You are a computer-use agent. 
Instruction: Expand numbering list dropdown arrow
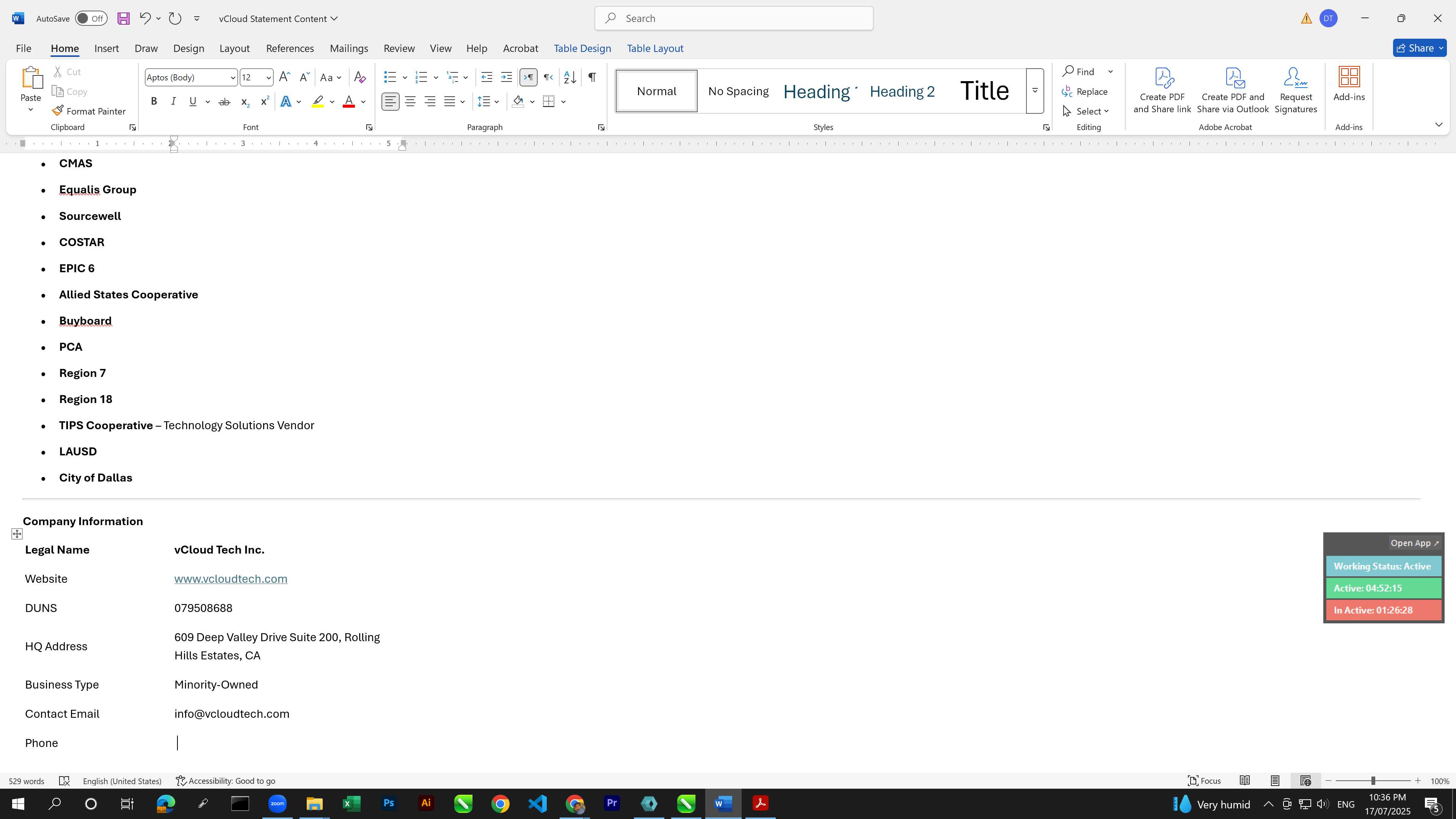pyautogui.click(x=436, y=77)
